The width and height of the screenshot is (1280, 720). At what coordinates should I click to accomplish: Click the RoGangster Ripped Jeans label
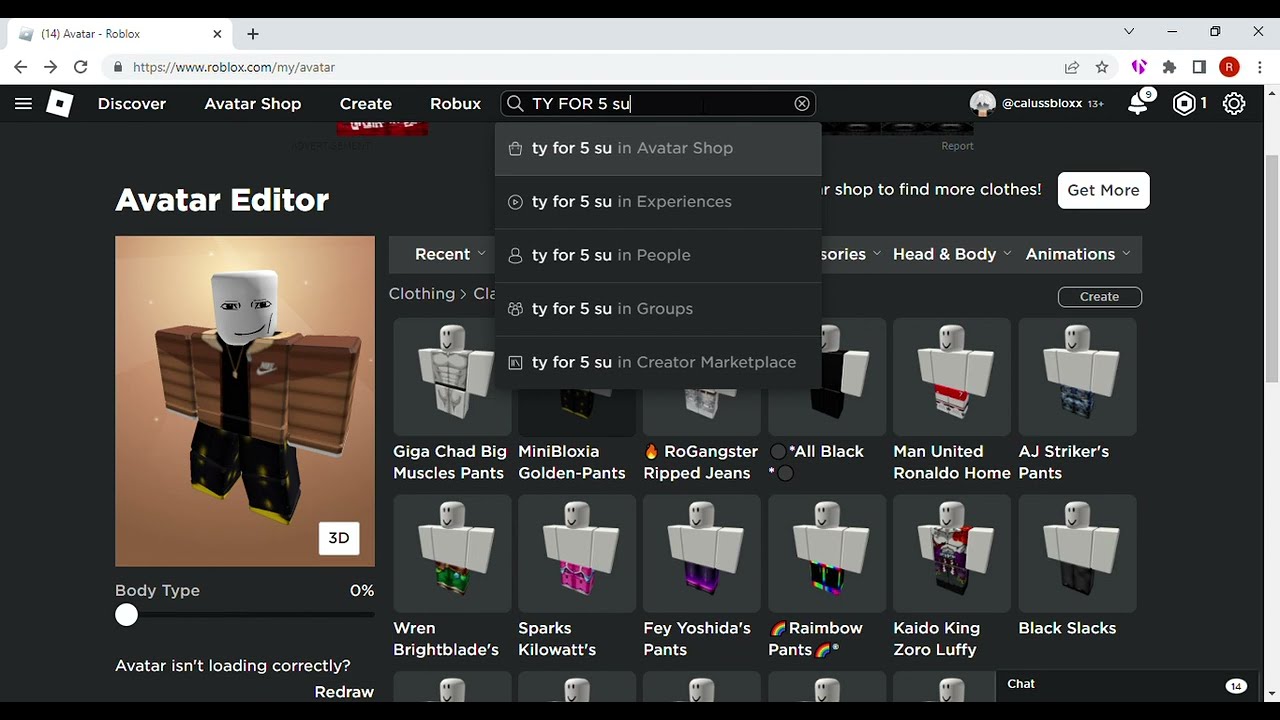[x=701, y=462]
